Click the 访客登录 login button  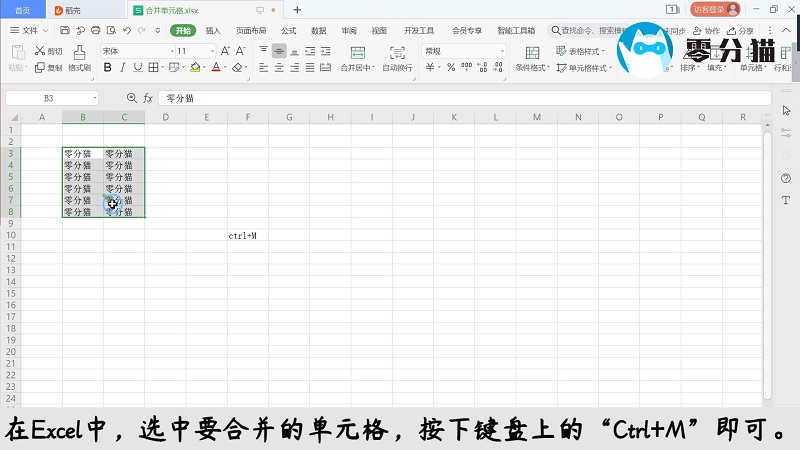point(716,9)
